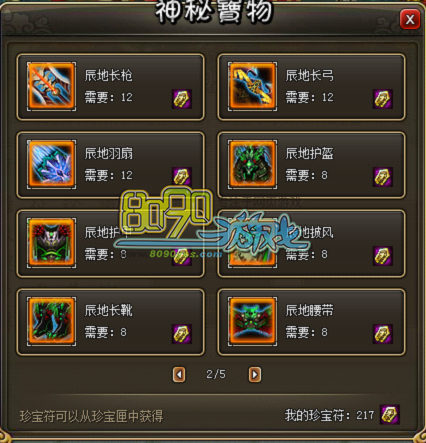Click the 2/5 page indicator
The height and width of the screenshot is (443, 426).
[x=216, y=374]
